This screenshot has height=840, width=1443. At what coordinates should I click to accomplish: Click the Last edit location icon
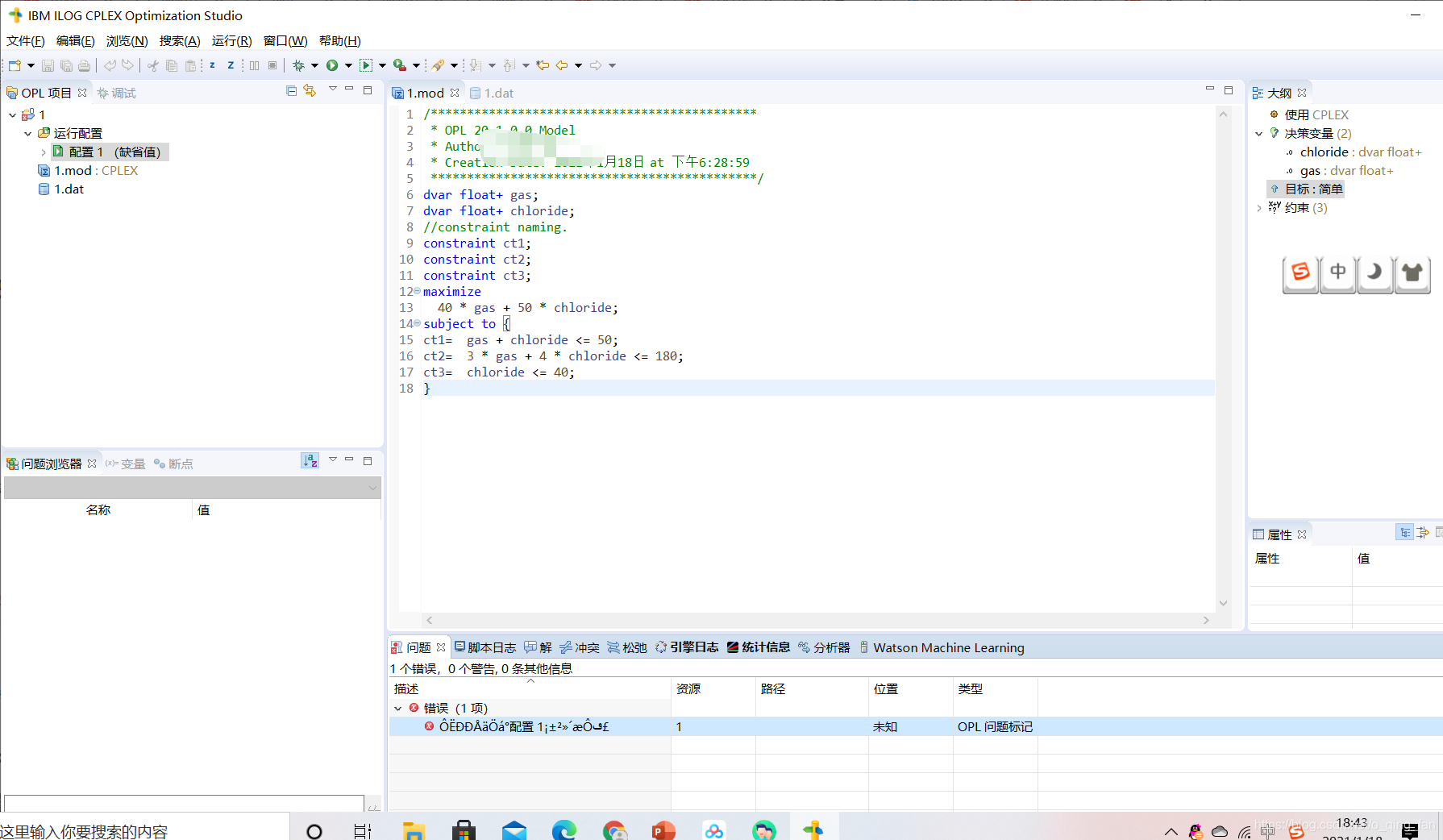543,65
